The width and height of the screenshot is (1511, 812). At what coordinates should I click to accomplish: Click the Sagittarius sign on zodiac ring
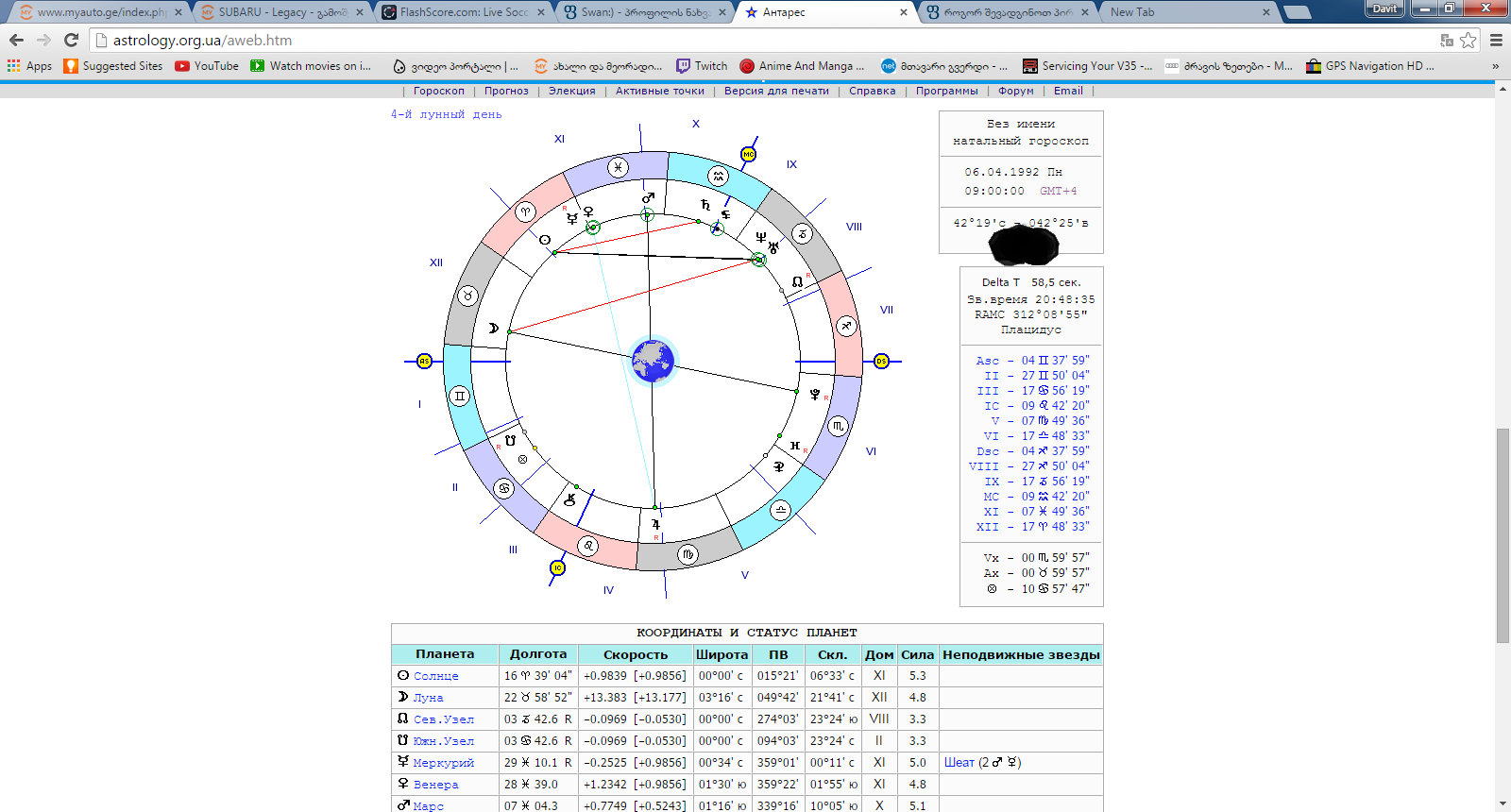tap(846, 327)
